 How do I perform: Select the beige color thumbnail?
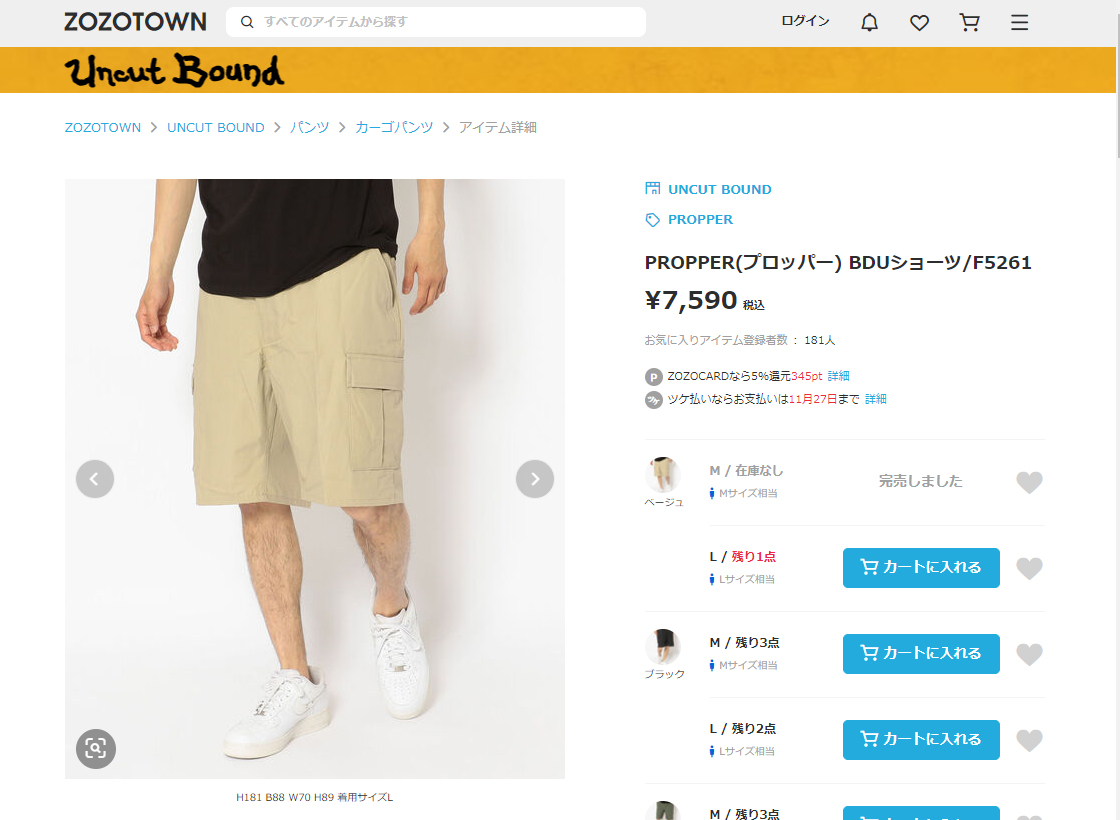(x=663, y=474)
